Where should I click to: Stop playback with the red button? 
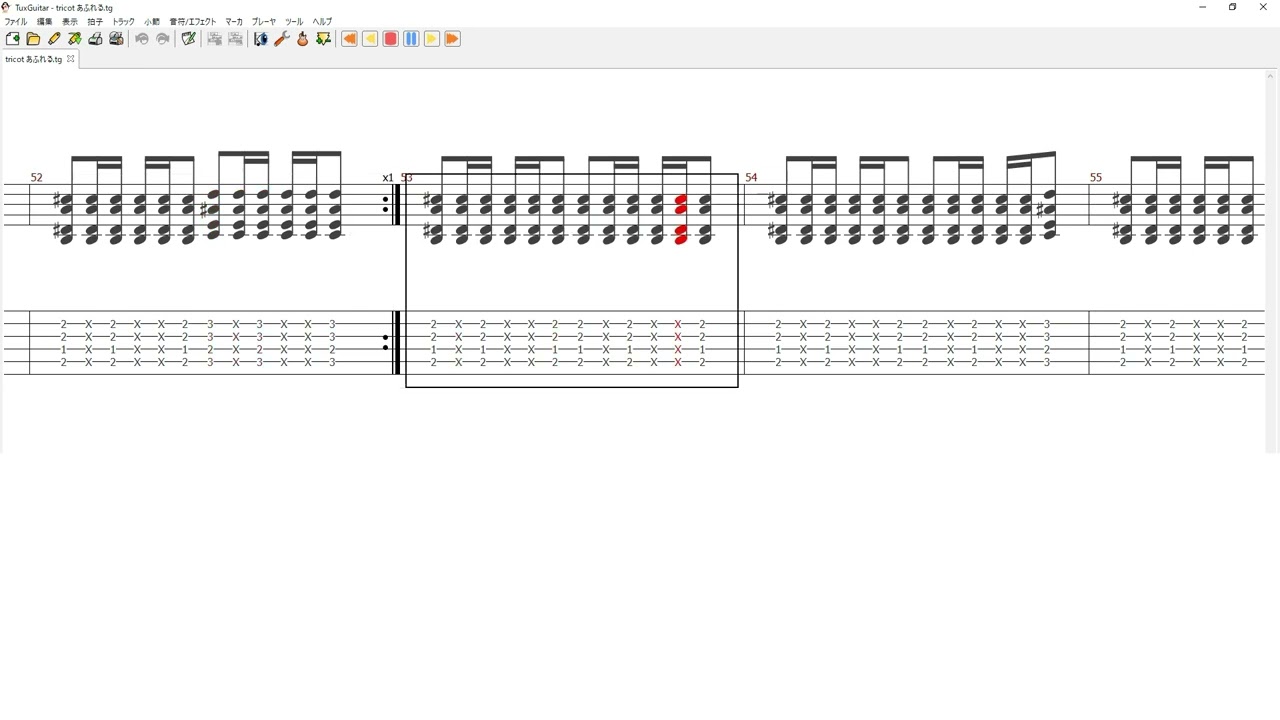(x=390, y=39)
